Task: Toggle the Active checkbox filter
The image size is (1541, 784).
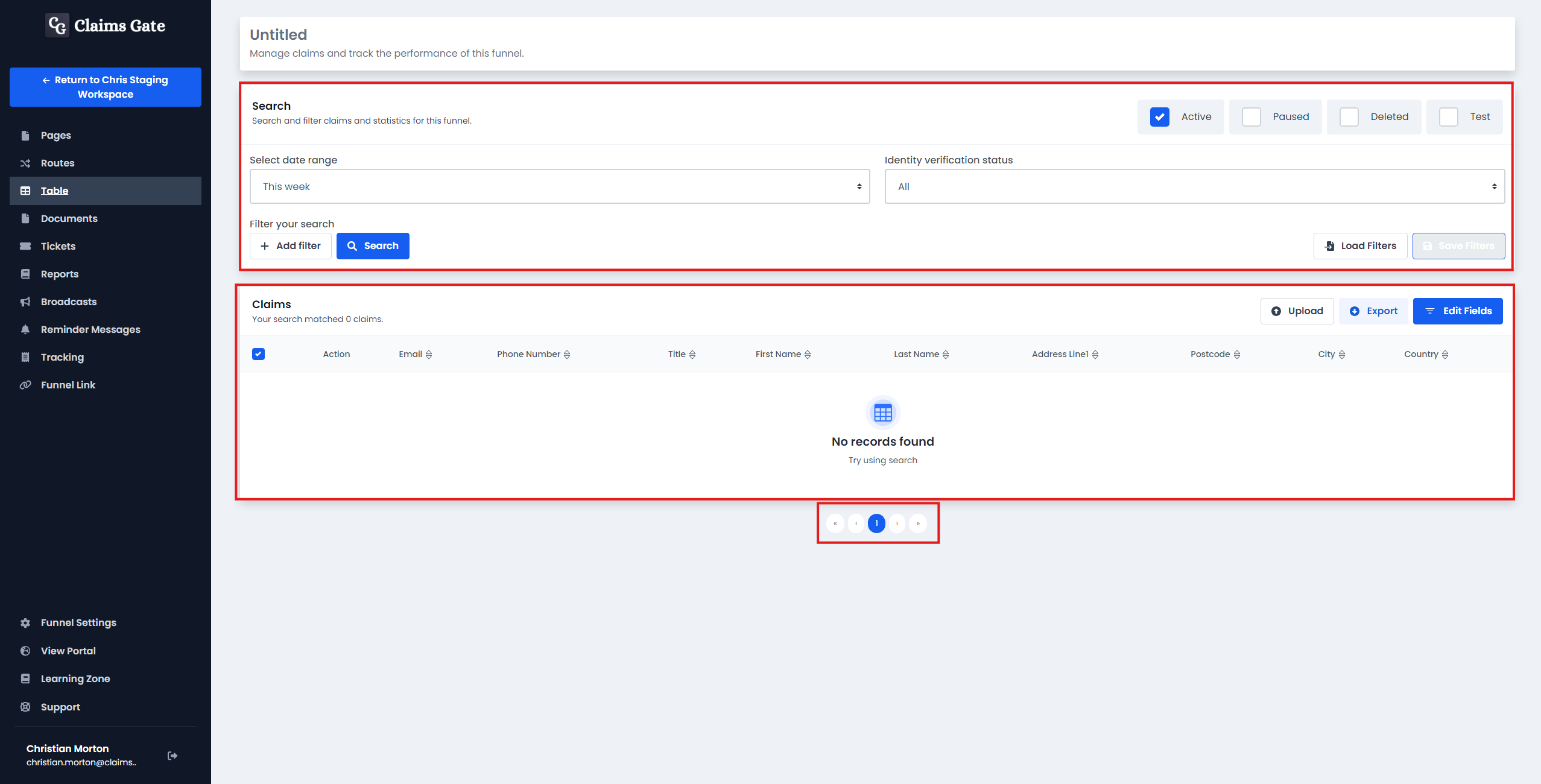Action: (x=1160, y=116)
